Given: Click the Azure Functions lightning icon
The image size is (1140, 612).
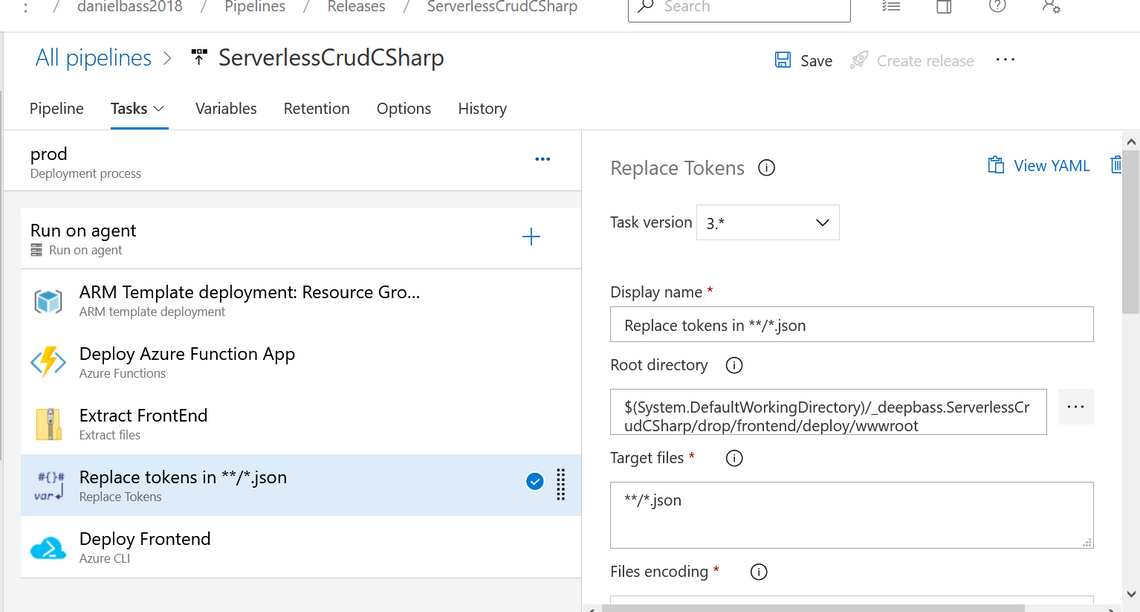Looking at the screenshot, I should click(x=48, y=362).
